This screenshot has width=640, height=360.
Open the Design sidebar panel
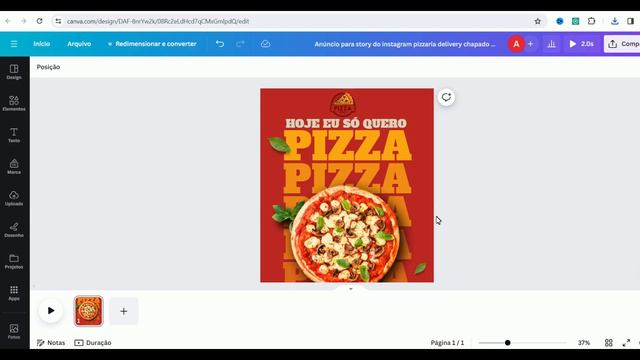(14, 72)
